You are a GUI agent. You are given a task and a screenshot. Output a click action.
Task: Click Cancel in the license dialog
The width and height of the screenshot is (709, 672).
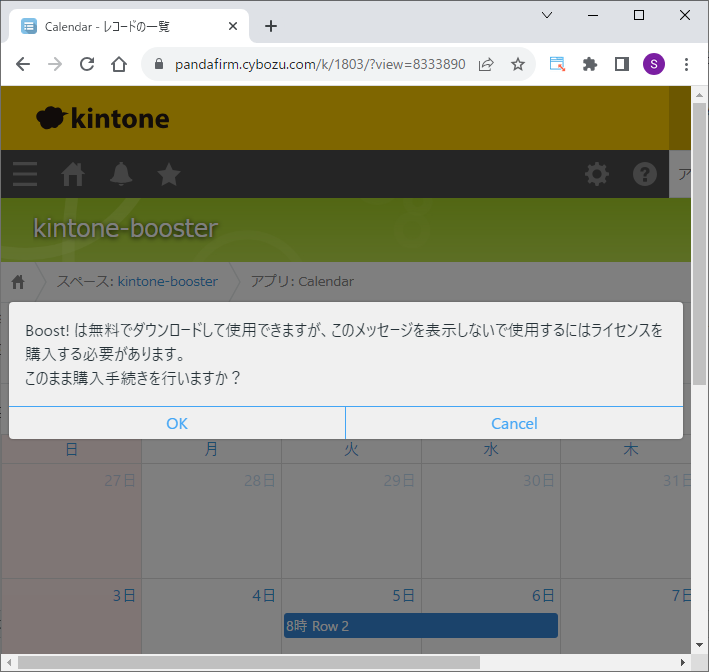pos(514,423)
